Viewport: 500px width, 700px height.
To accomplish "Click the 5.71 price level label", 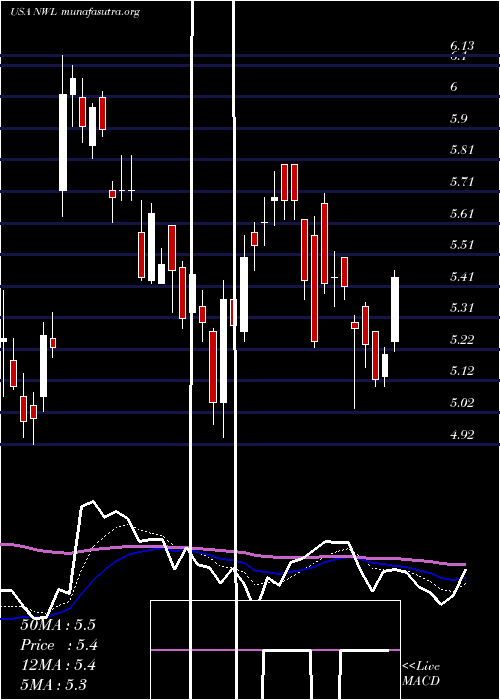I will (x=462, y=182).
